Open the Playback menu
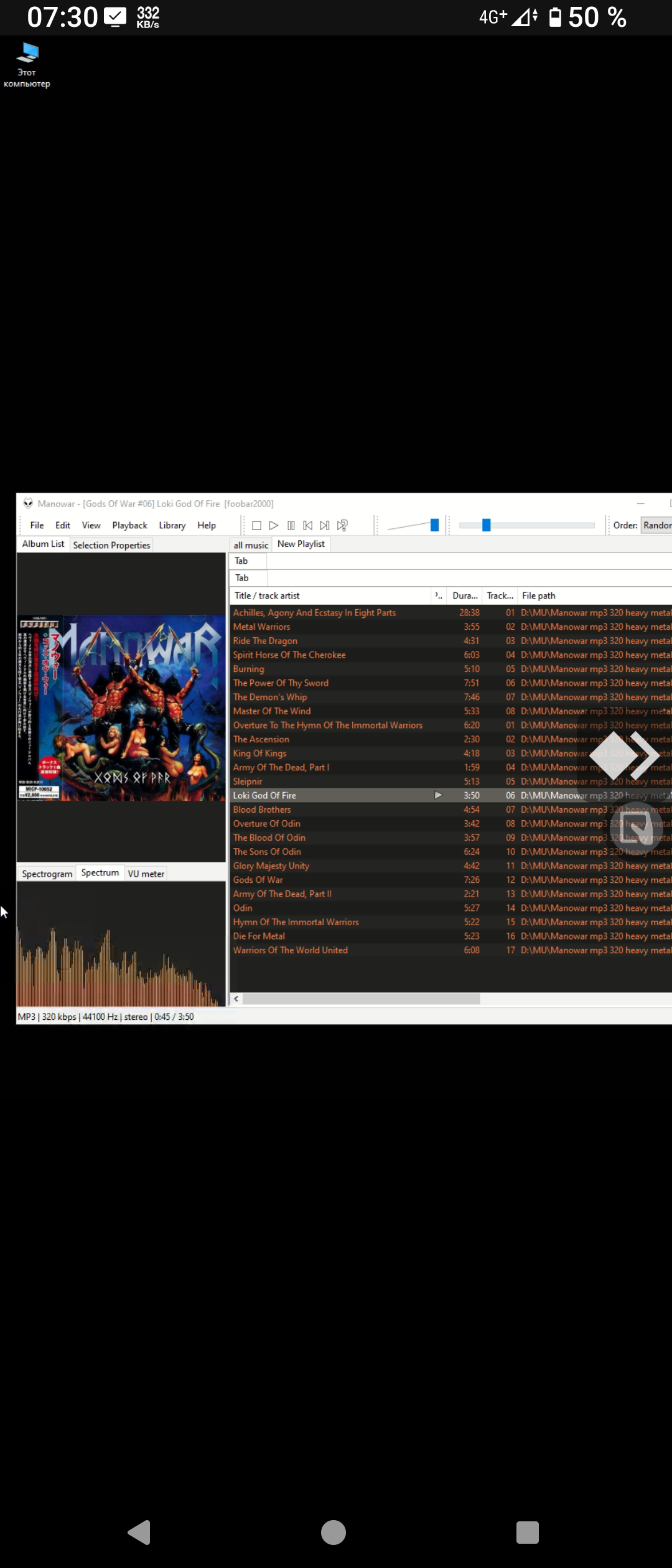 (x=129, y=525)
